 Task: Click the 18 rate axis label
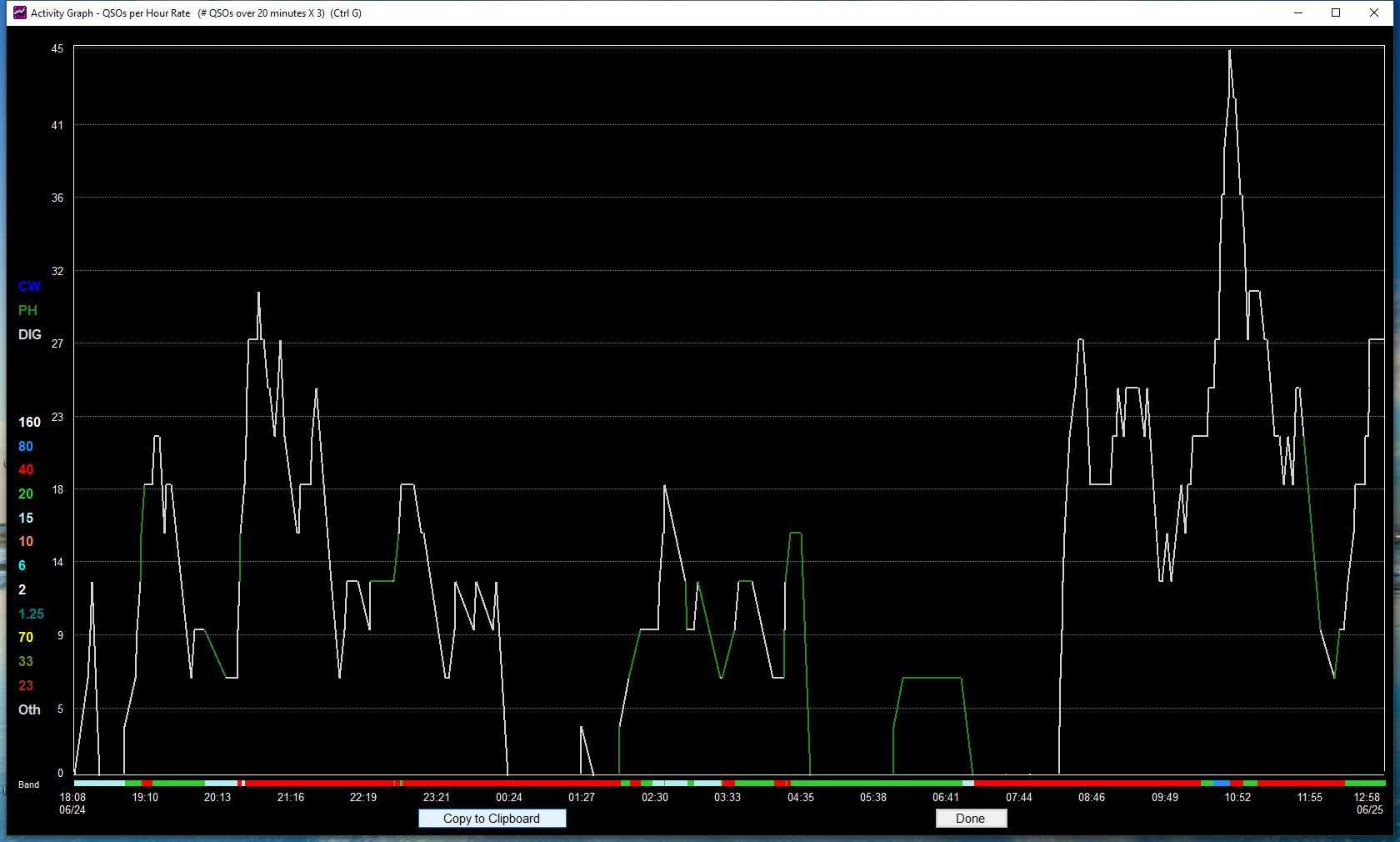click(57, 490)
